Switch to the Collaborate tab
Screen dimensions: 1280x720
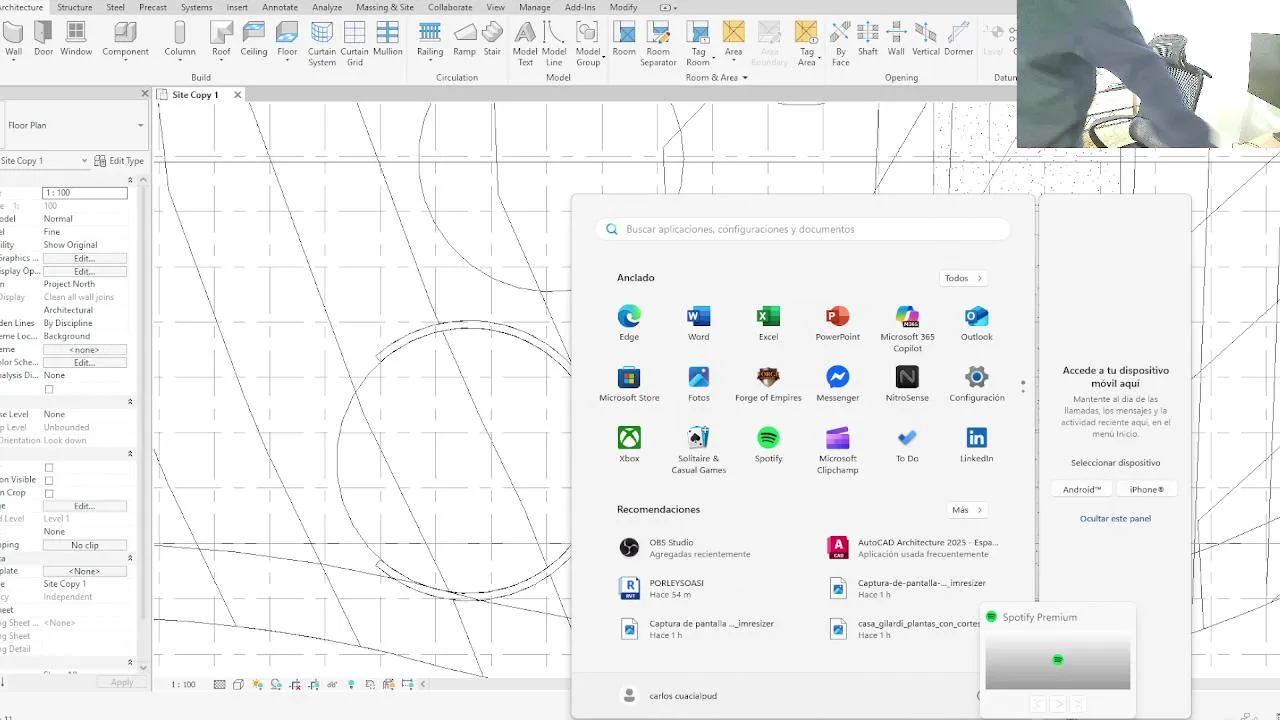point(450,7)
